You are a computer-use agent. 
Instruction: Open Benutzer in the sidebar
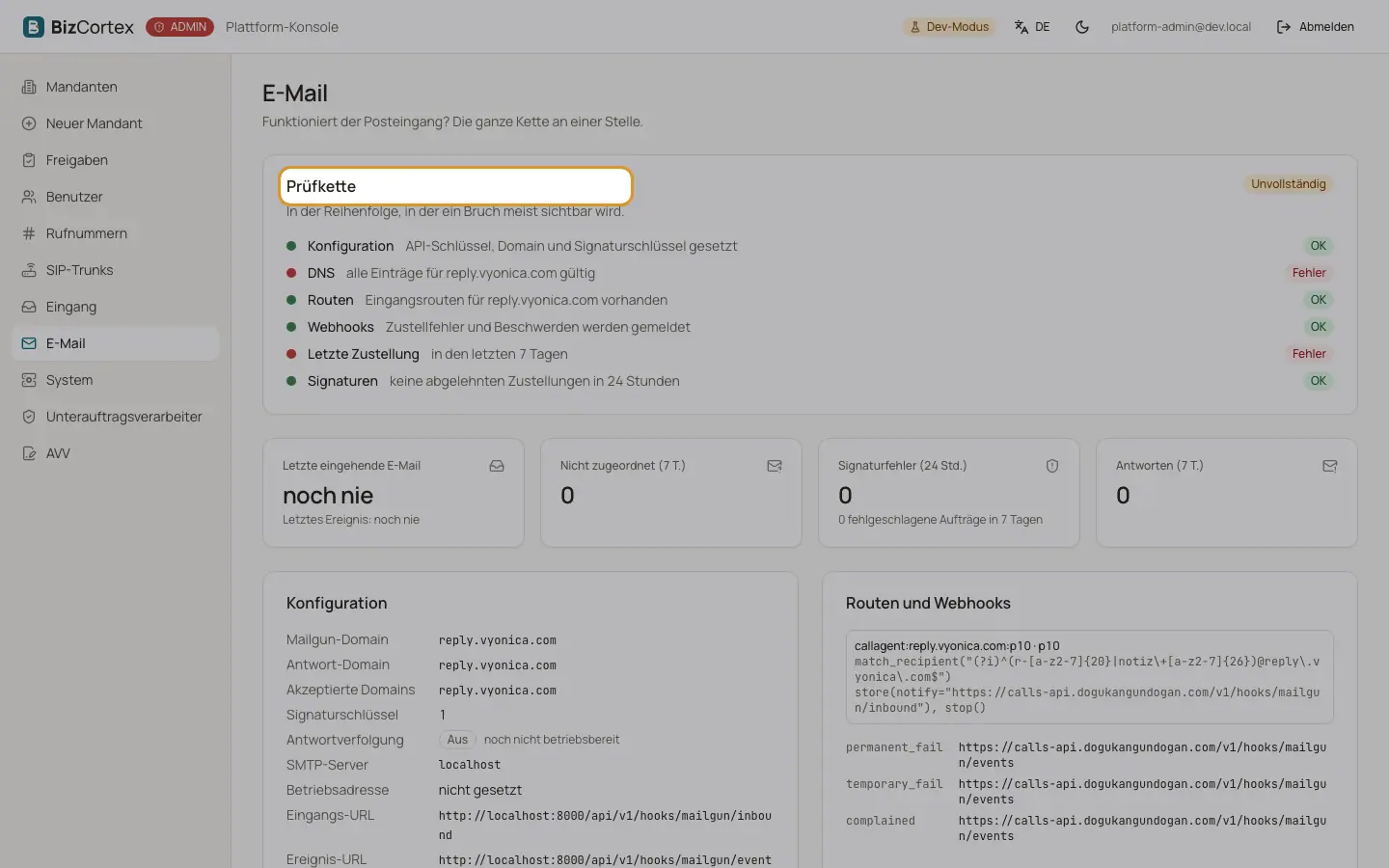[x=116, y=197]
